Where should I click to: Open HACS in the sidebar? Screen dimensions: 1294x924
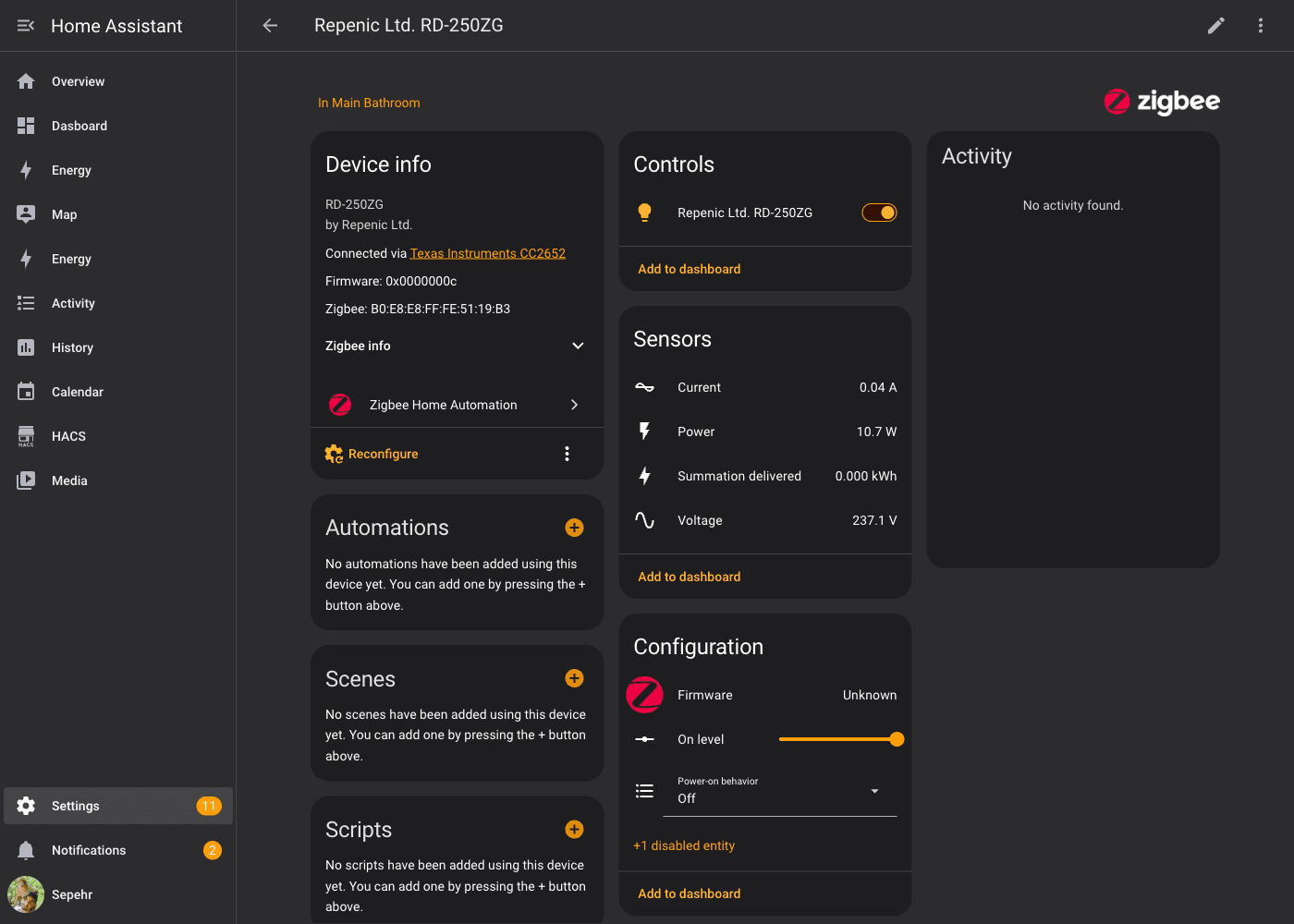point(118,436)
